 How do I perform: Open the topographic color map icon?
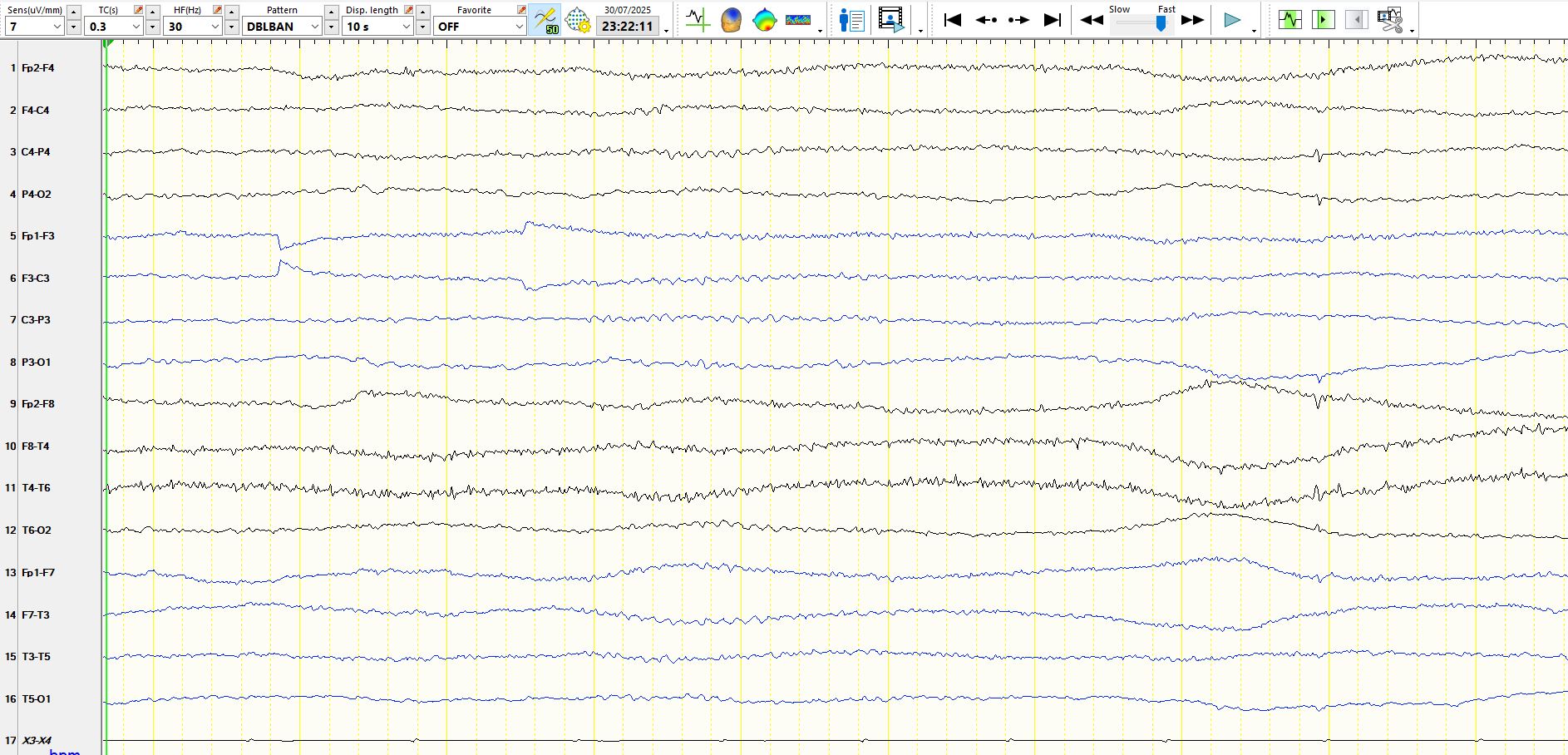click(x=764, y=20)
